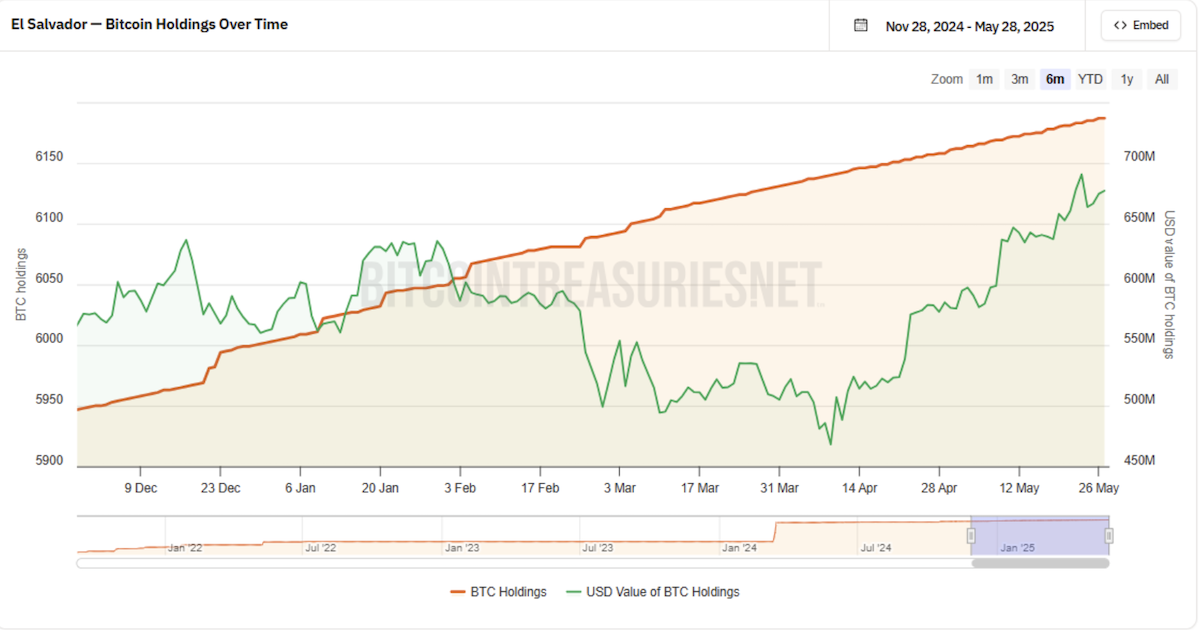1200x631 pixels.
Task: Set zoom to 3m
Action: click(x=1020, y=79)
